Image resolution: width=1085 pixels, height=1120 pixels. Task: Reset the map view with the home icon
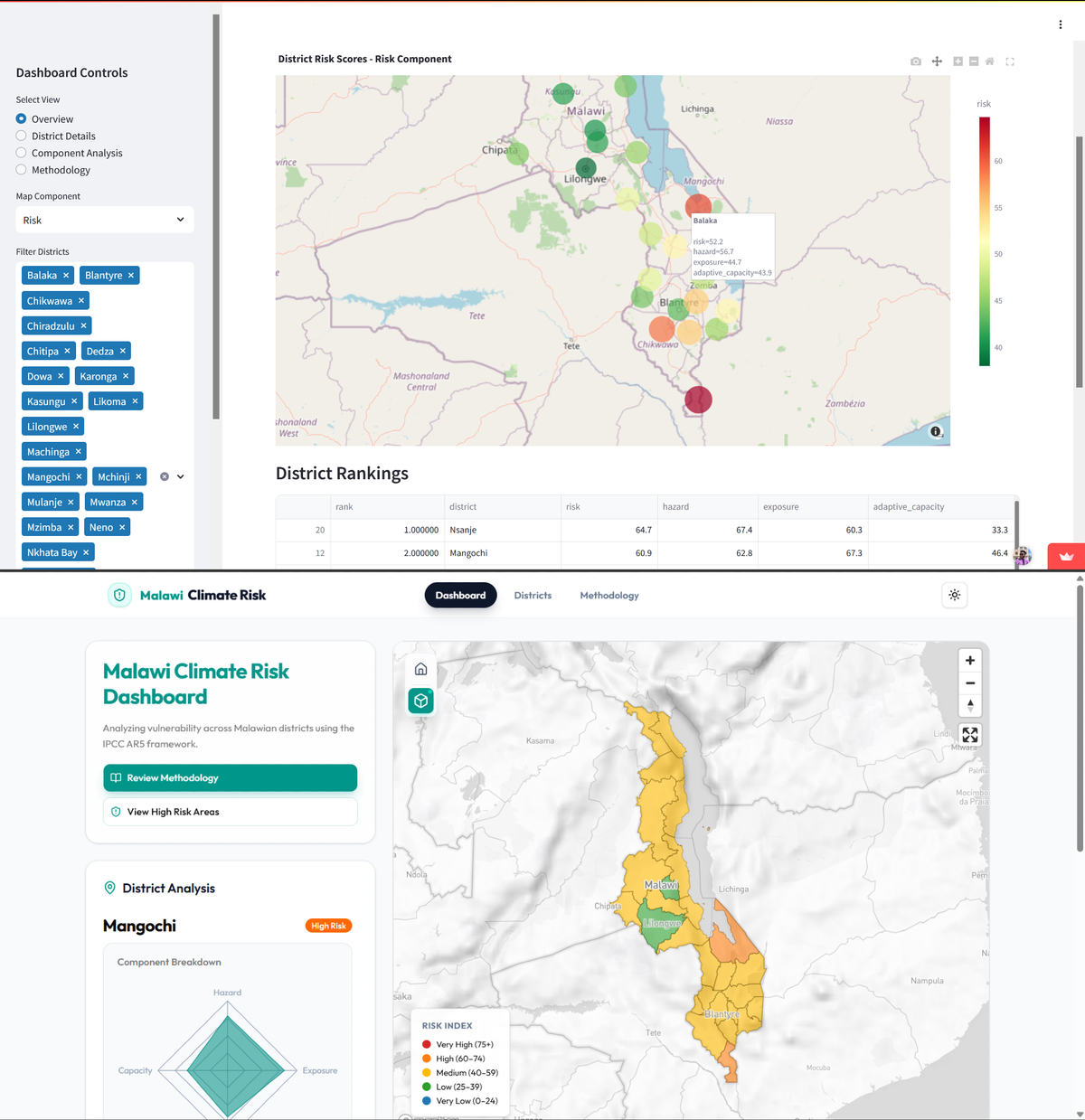(989, 61)
